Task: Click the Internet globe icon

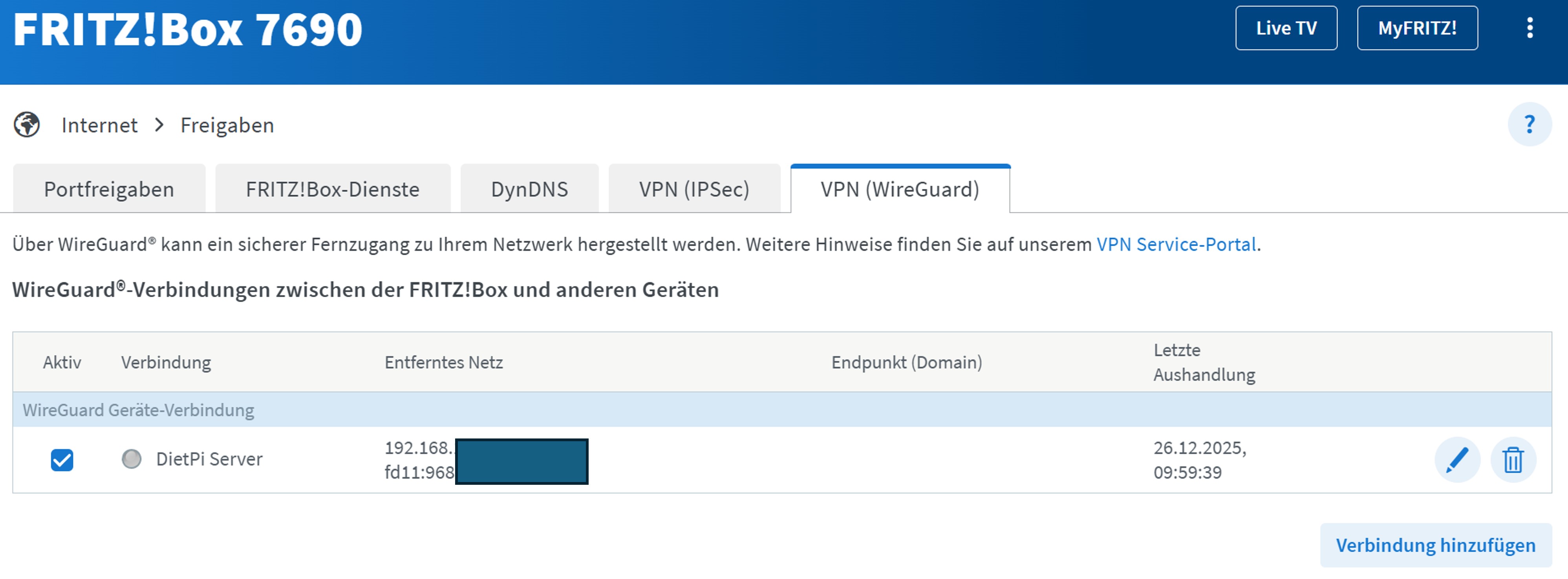Action: pyautogui.click(x=27, y=125)
